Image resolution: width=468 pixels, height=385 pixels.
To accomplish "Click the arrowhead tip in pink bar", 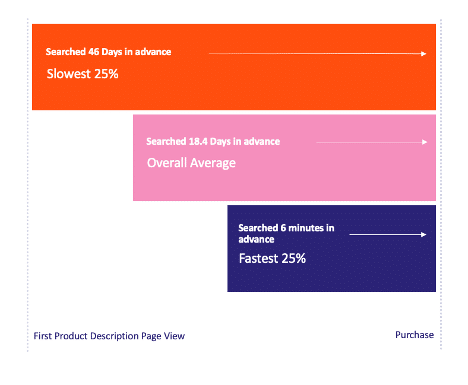I will (425, 142).
